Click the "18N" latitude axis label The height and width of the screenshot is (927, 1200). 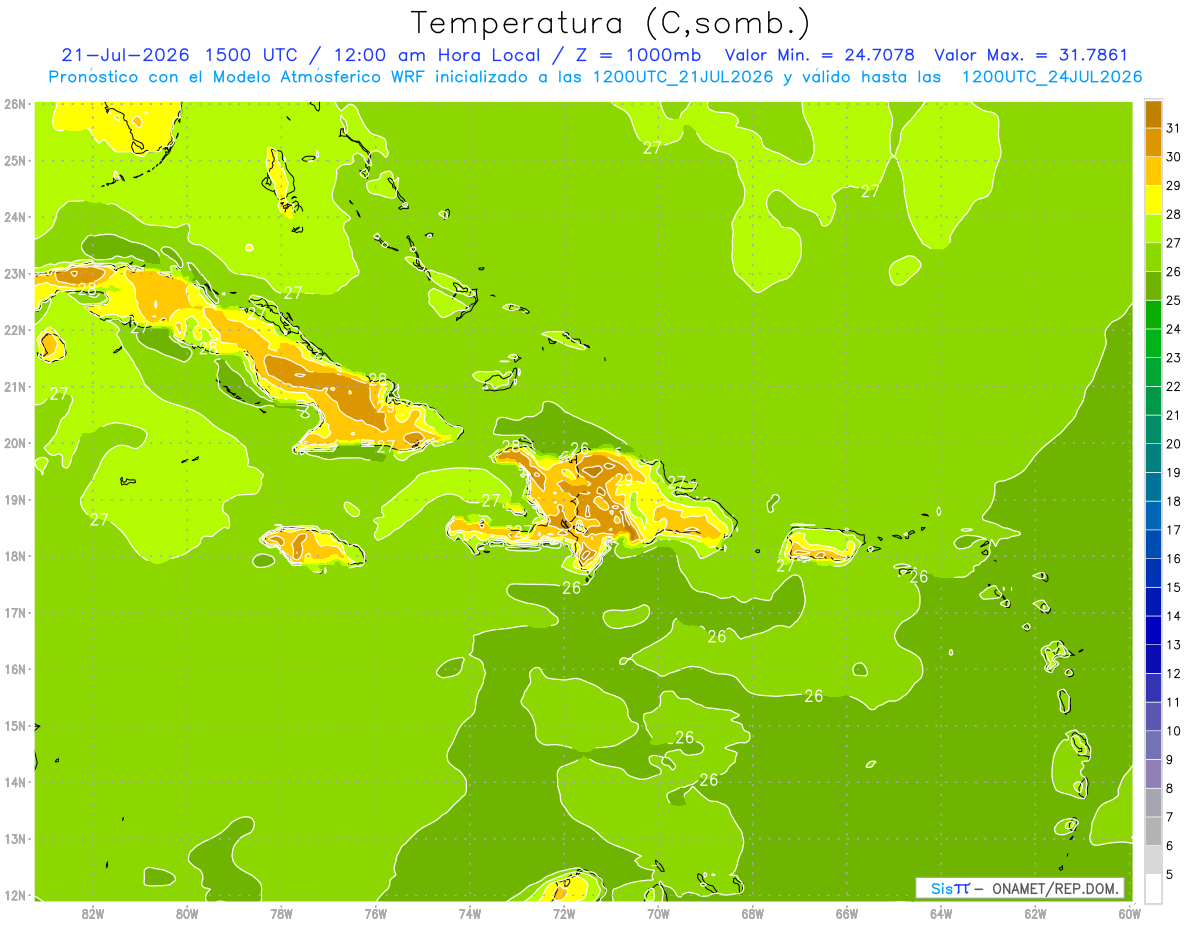click(15, 556)
